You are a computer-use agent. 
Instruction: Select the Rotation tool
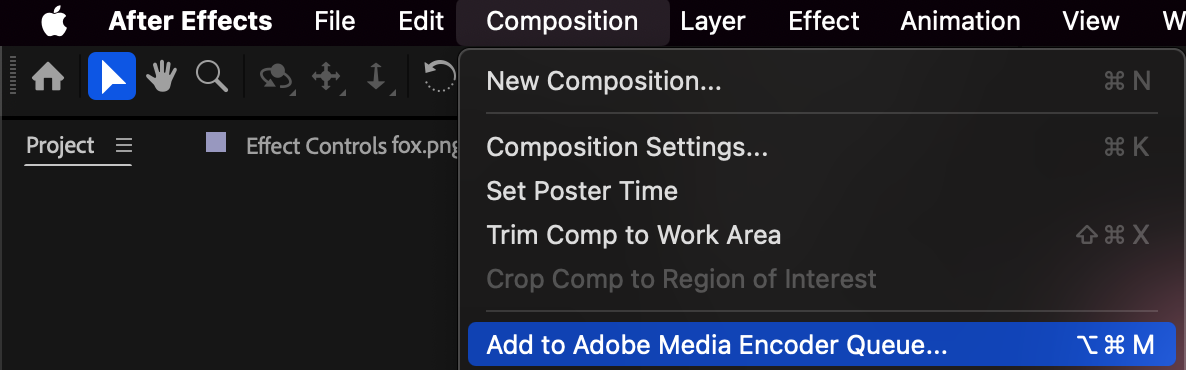pyautogui.click(x=439, y=76)
